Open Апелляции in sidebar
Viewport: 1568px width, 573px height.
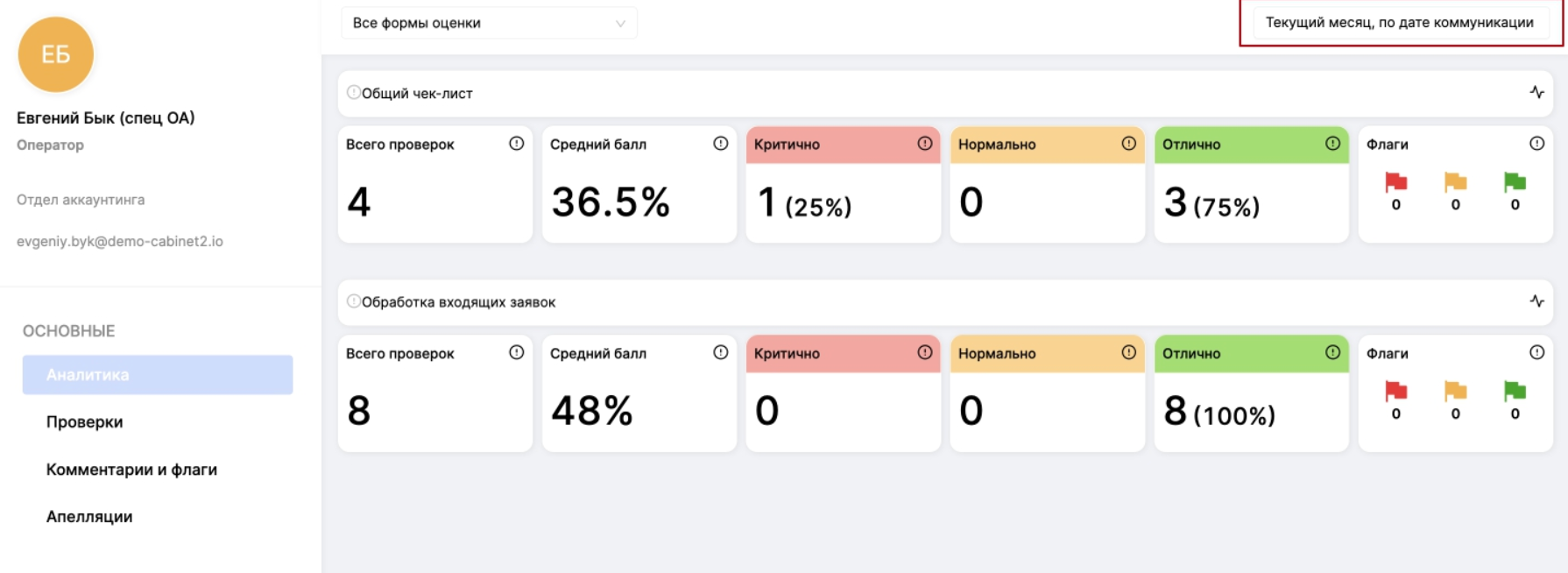click(x=89, y=517)
